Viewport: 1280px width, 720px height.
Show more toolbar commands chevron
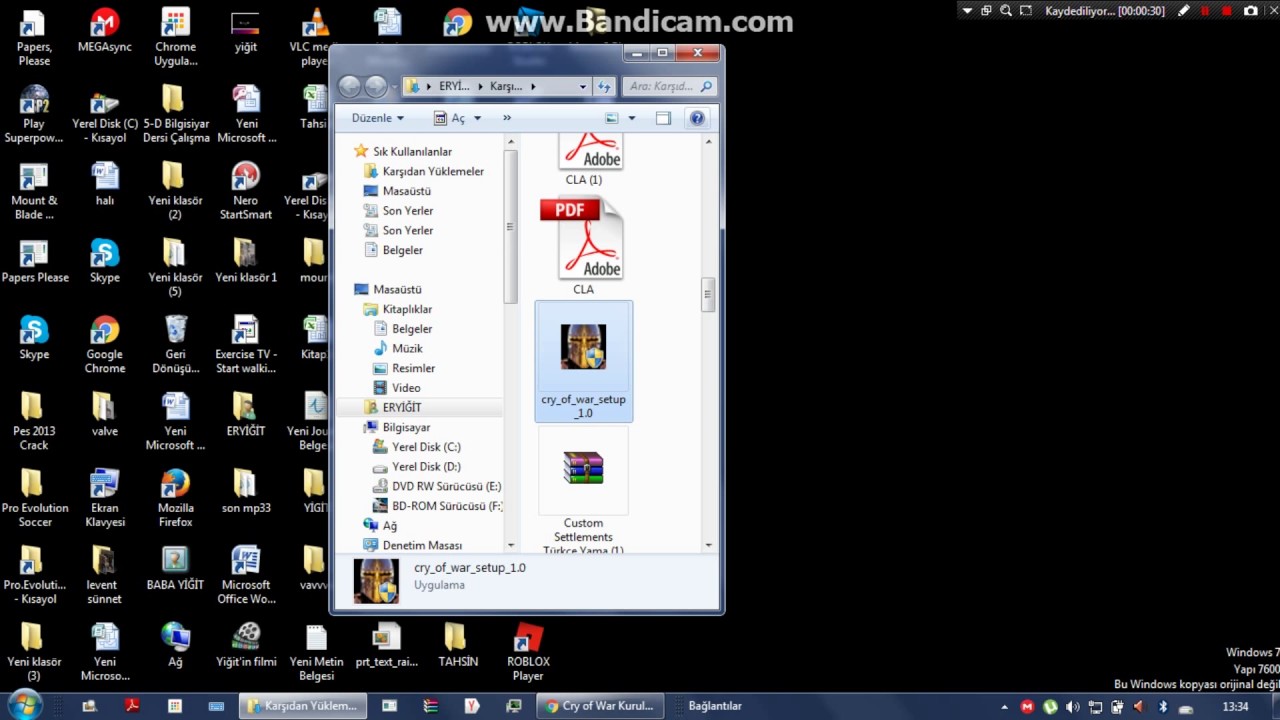tap(507, 118)
